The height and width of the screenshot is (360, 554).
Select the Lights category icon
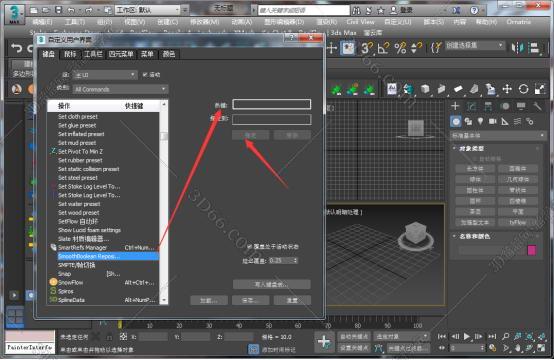(480, 122)
